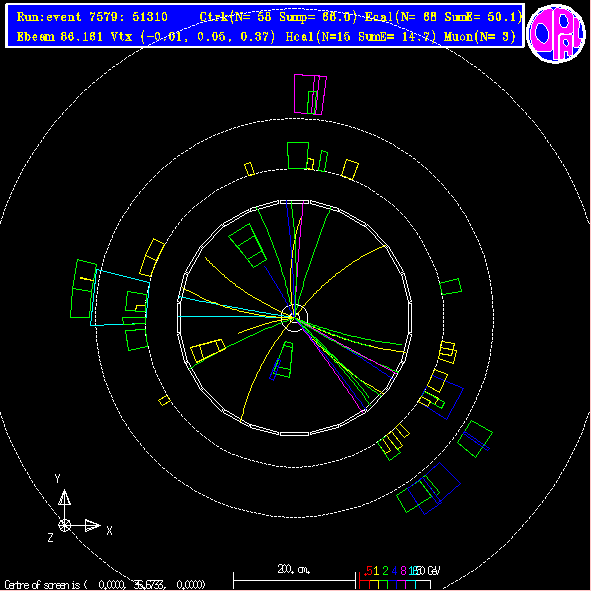Viewport: 591px width, 591px height.
Task: Click the green box cluster inside the tracker, upper left
Action: pos(248,245)
